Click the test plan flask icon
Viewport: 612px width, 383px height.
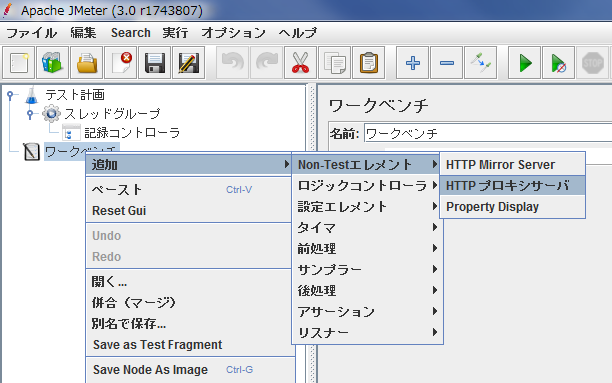[31, 95]
